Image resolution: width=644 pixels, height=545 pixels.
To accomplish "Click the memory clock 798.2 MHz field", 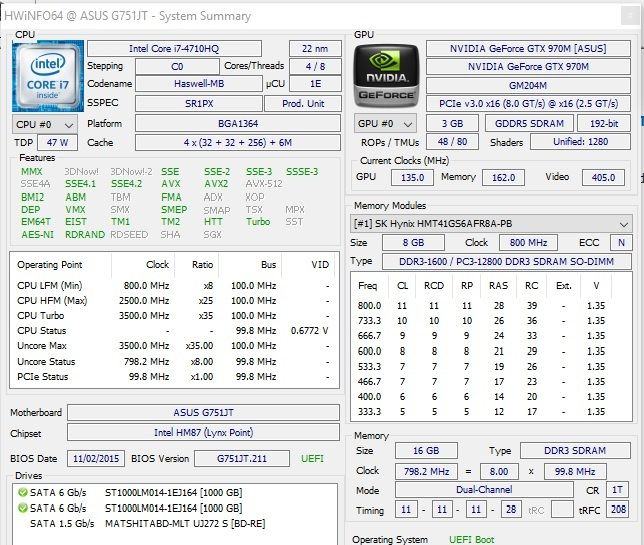I will pos(426,471).
